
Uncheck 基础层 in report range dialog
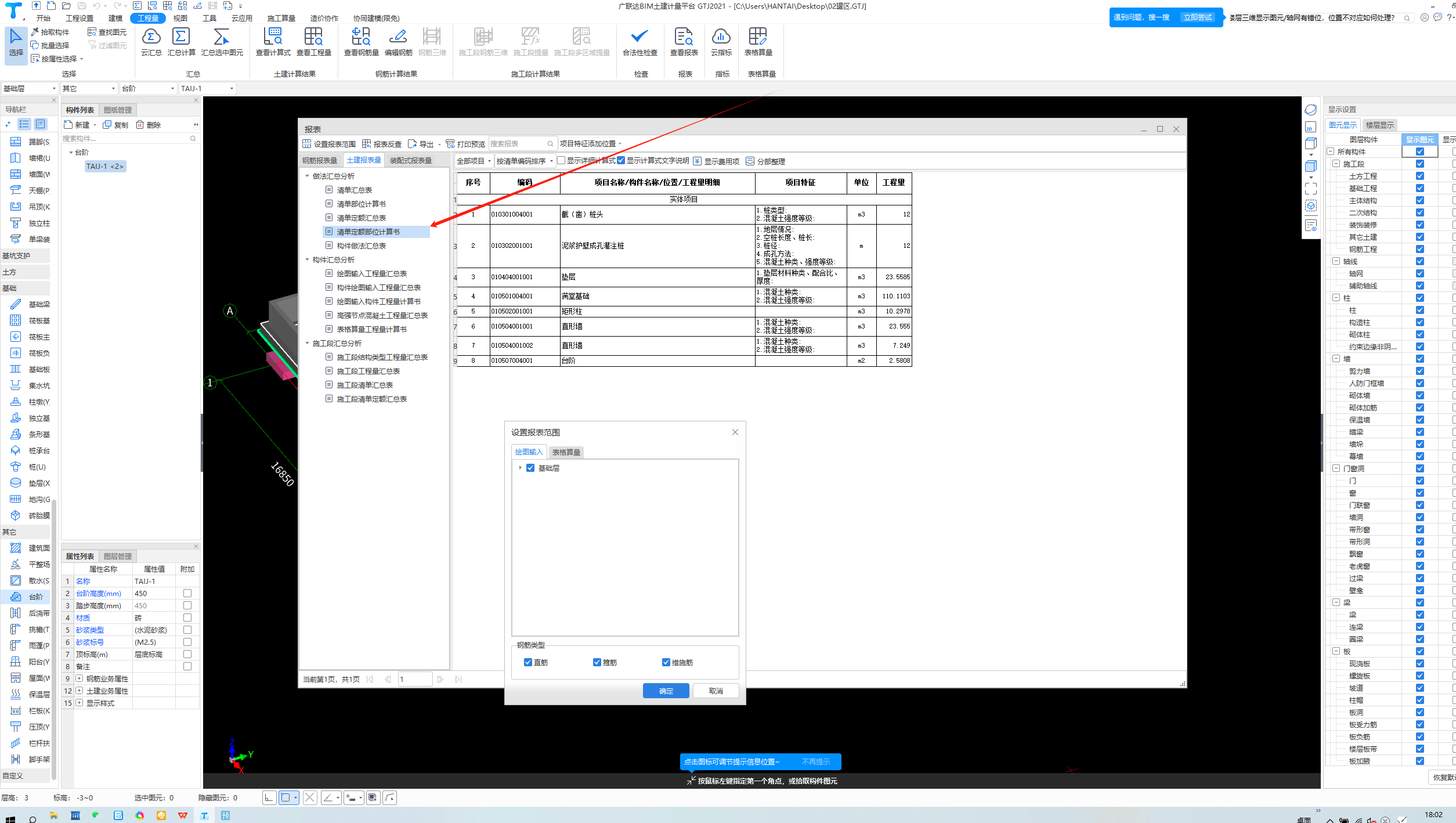pos(530,468)
